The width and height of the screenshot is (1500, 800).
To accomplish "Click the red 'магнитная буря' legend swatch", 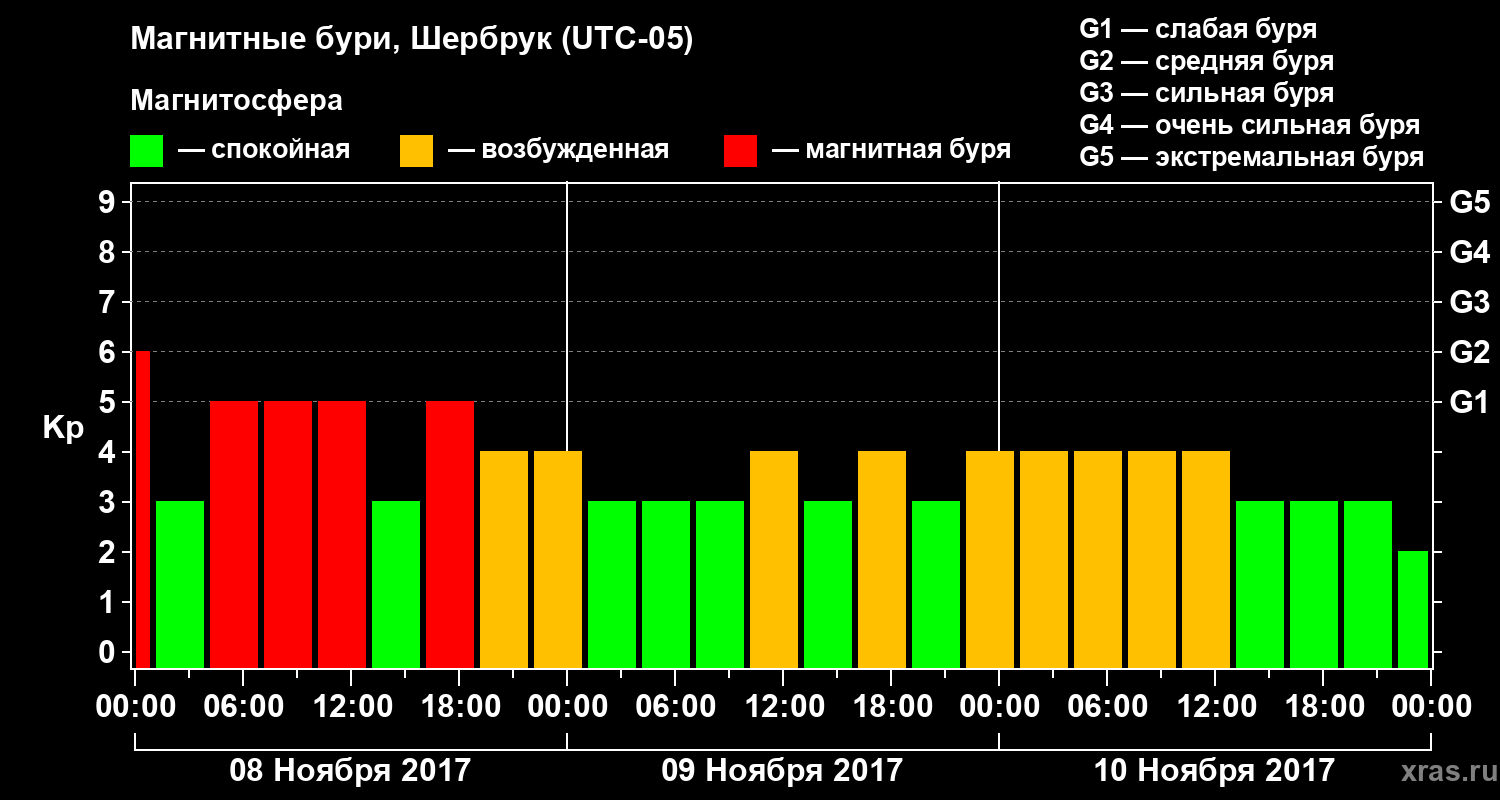I will coord(740,151).
